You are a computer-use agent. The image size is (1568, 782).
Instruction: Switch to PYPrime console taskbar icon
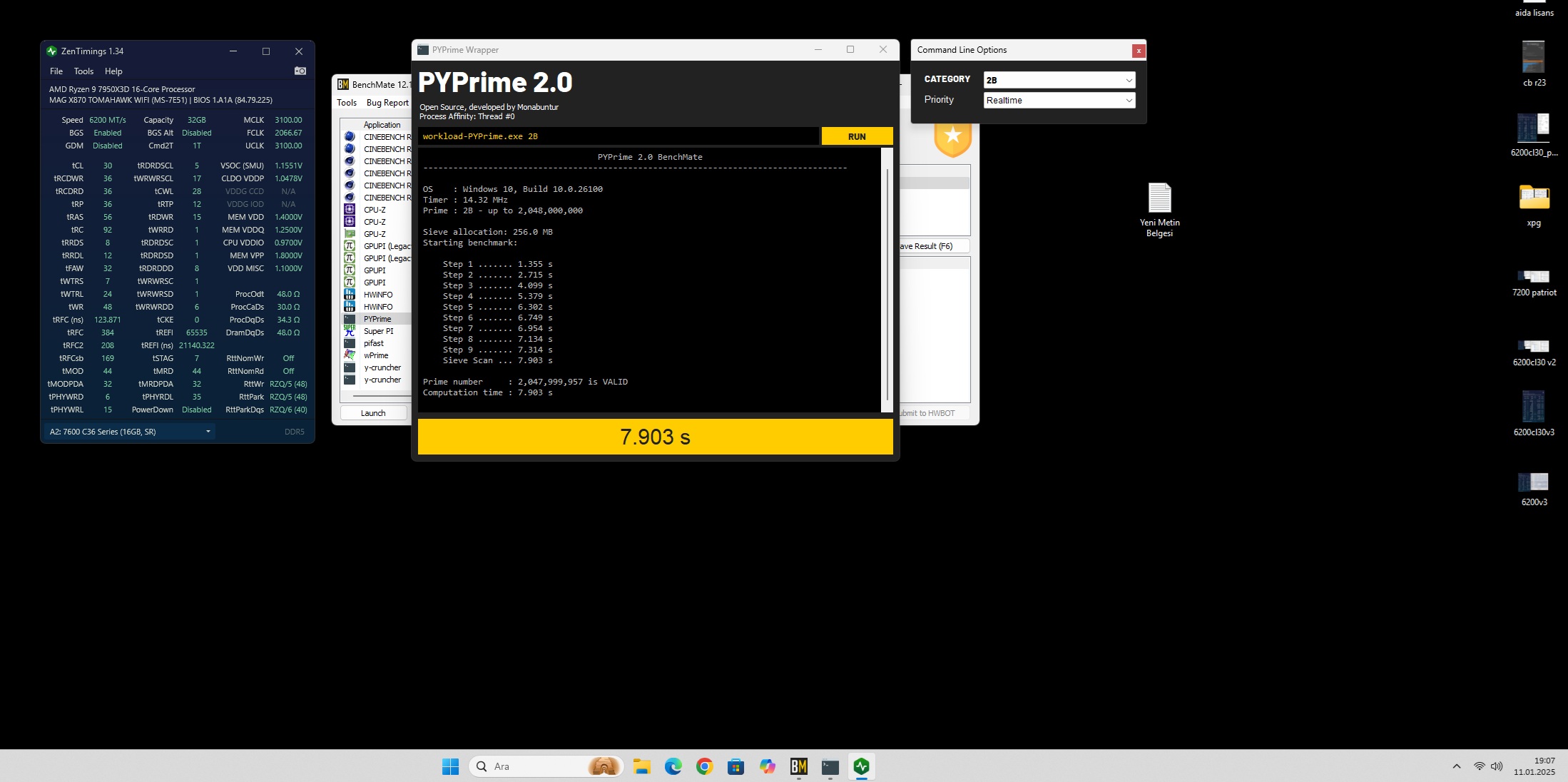tap(830, 766)
